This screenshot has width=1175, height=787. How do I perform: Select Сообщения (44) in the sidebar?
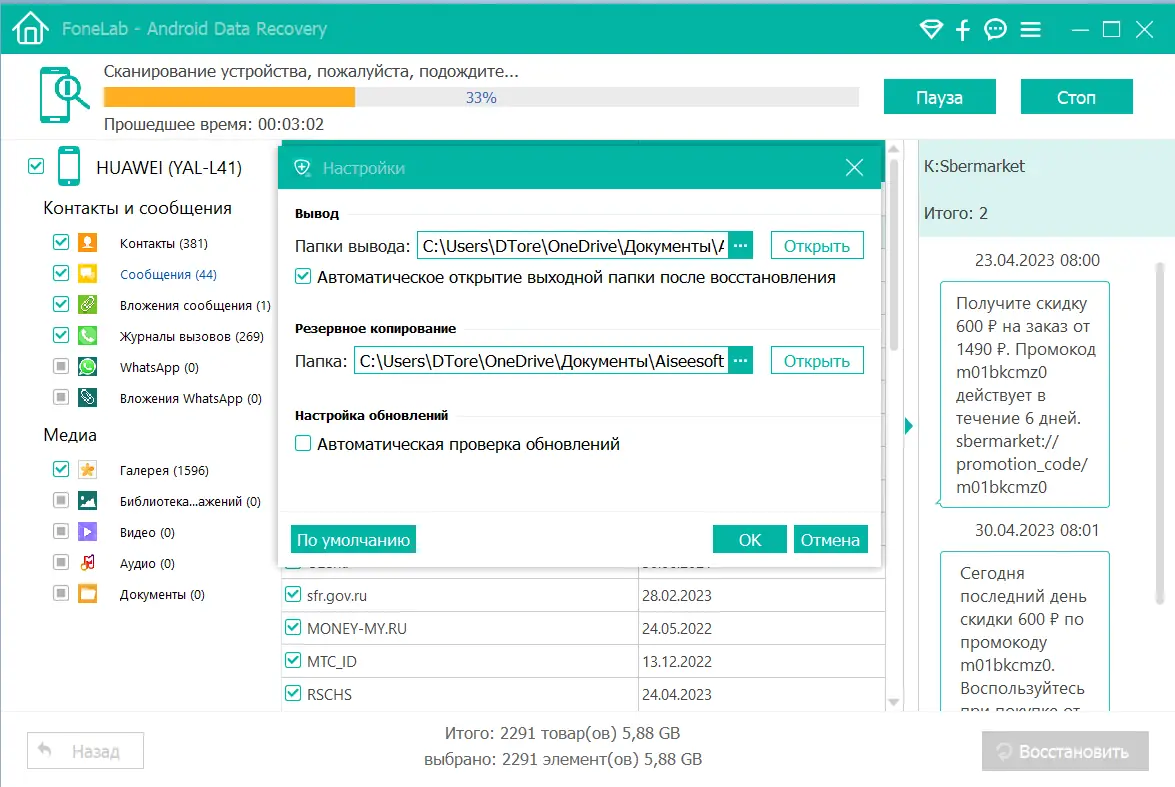(168, 274)
